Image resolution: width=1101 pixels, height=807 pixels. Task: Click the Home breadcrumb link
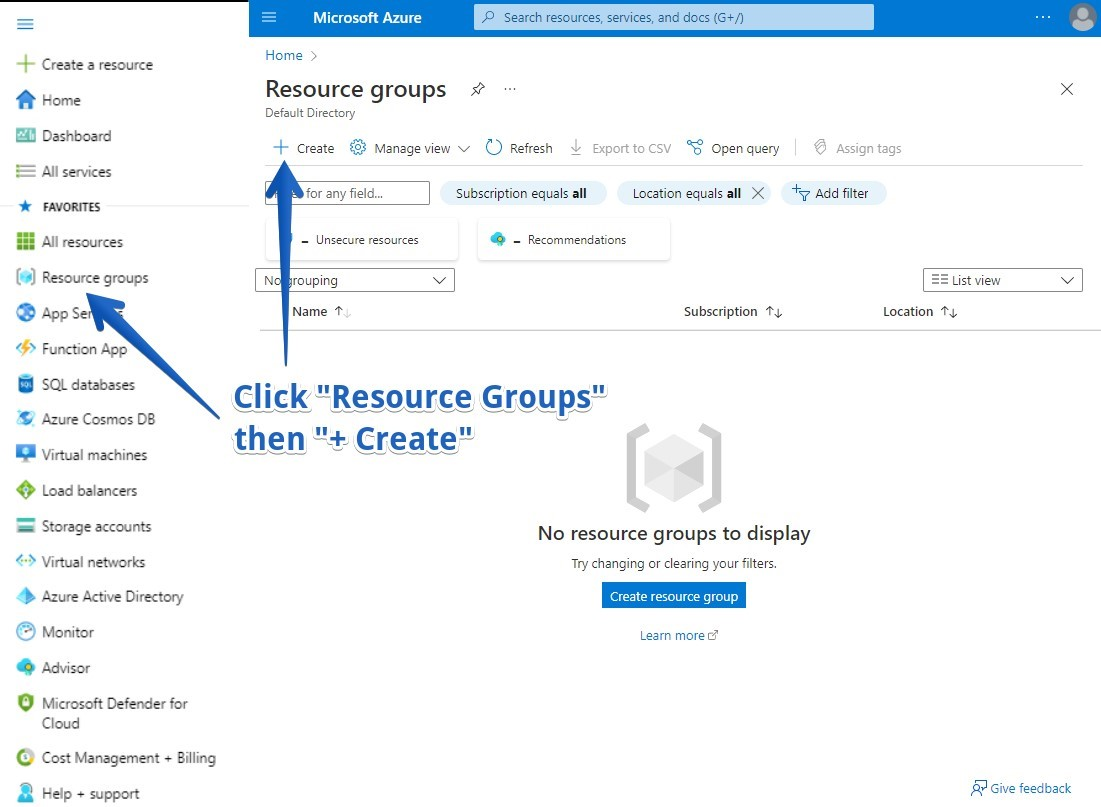(x=284, y=55)
